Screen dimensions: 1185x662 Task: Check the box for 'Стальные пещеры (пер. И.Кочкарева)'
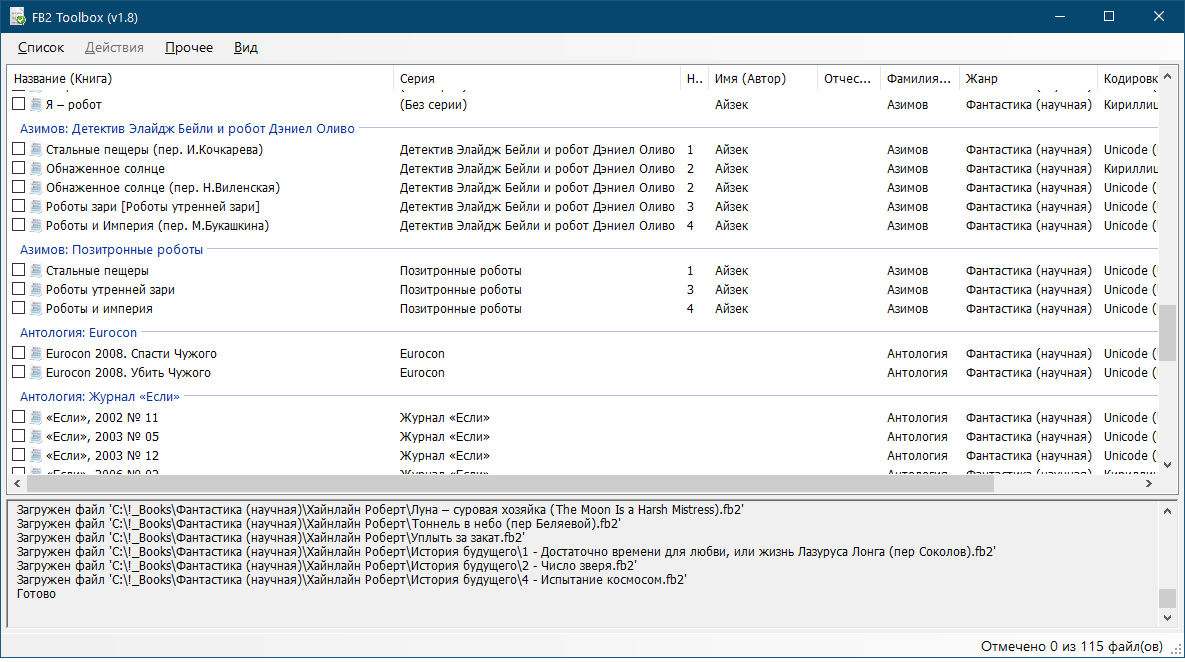[18, 150]
